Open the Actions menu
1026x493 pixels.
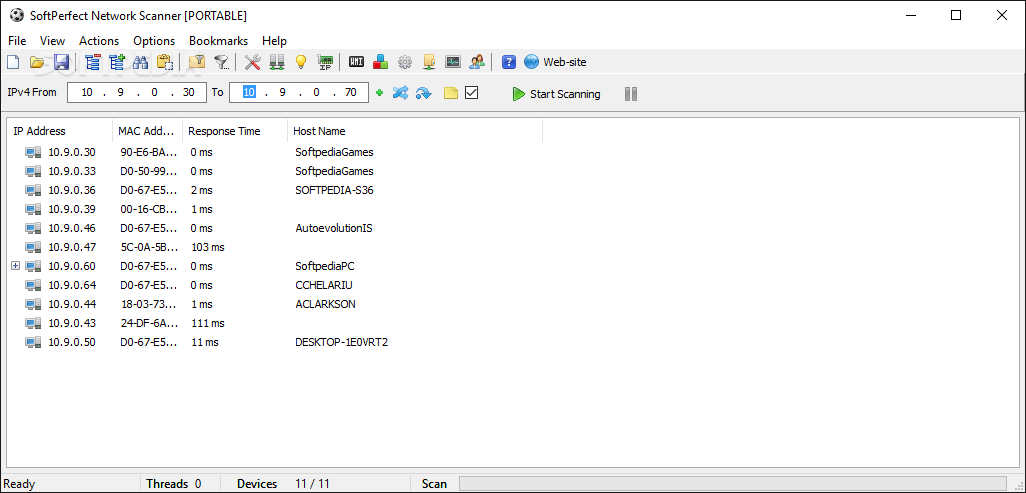99,41
